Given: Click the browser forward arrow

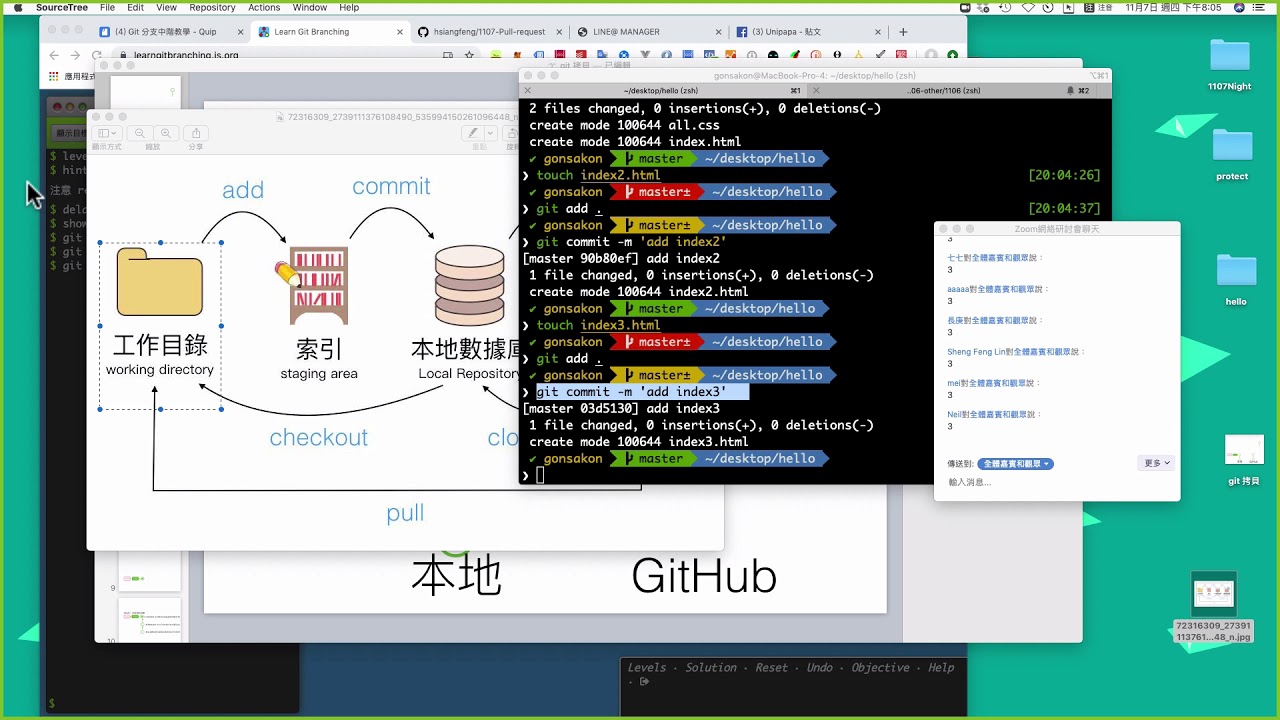Looking at the screenshot, I should [75, 55].
